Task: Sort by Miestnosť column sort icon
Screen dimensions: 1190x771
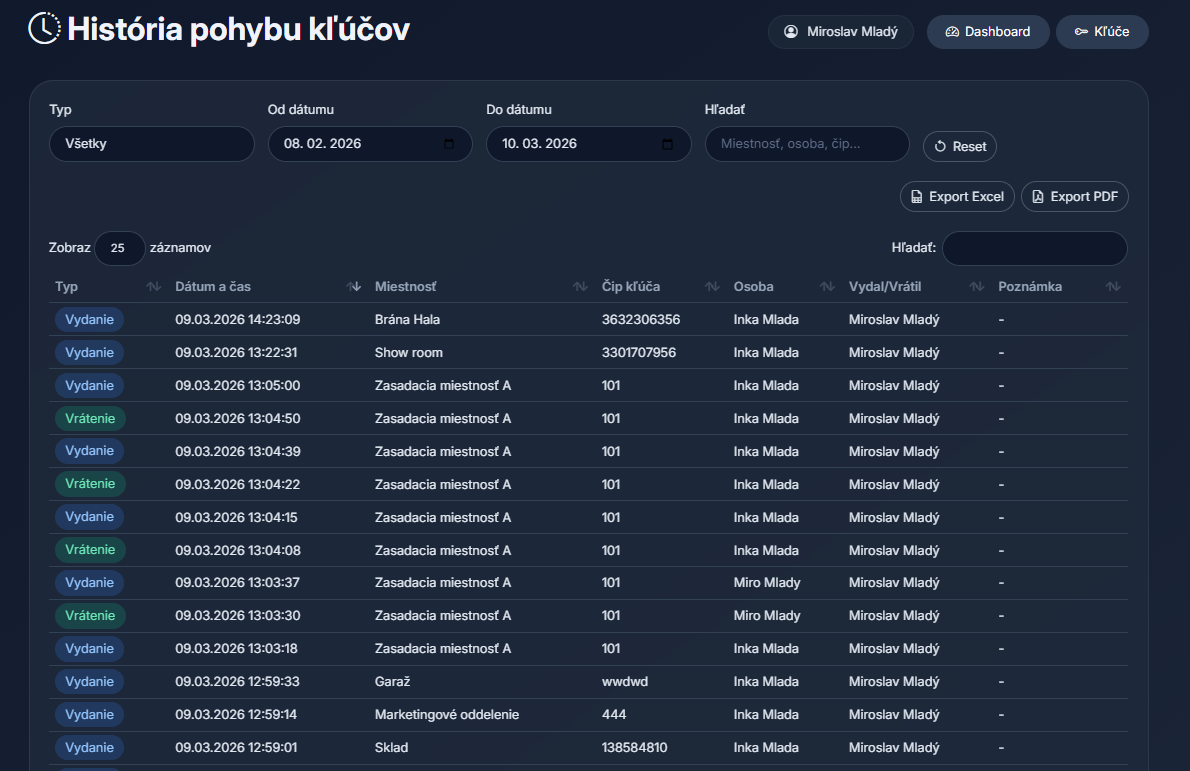Action: tap(580, 287)
